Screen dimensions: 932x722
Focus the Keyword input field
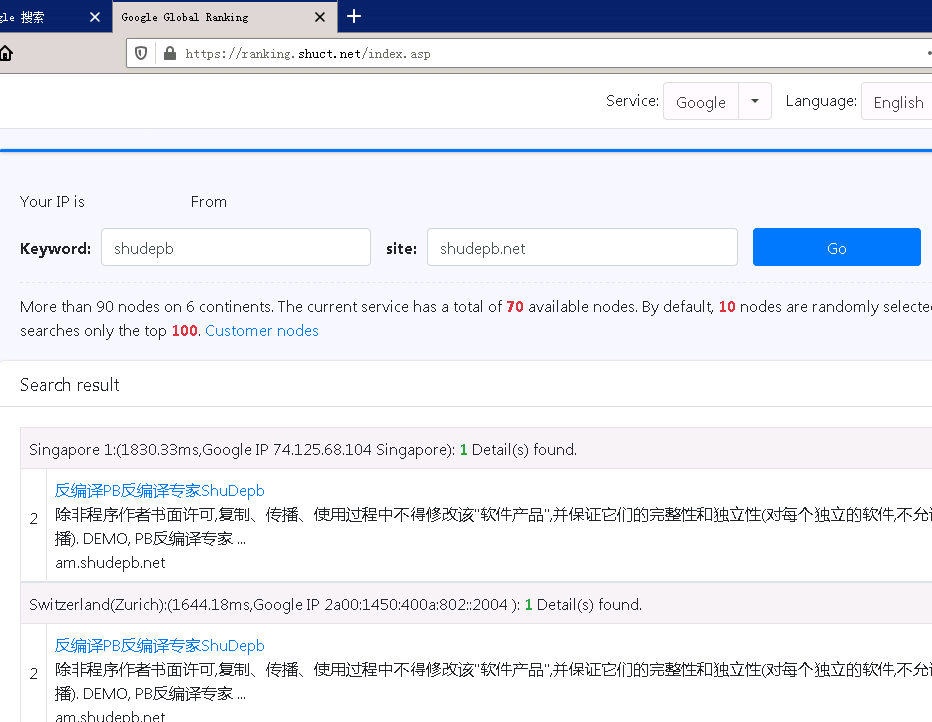tap(236, 247)
